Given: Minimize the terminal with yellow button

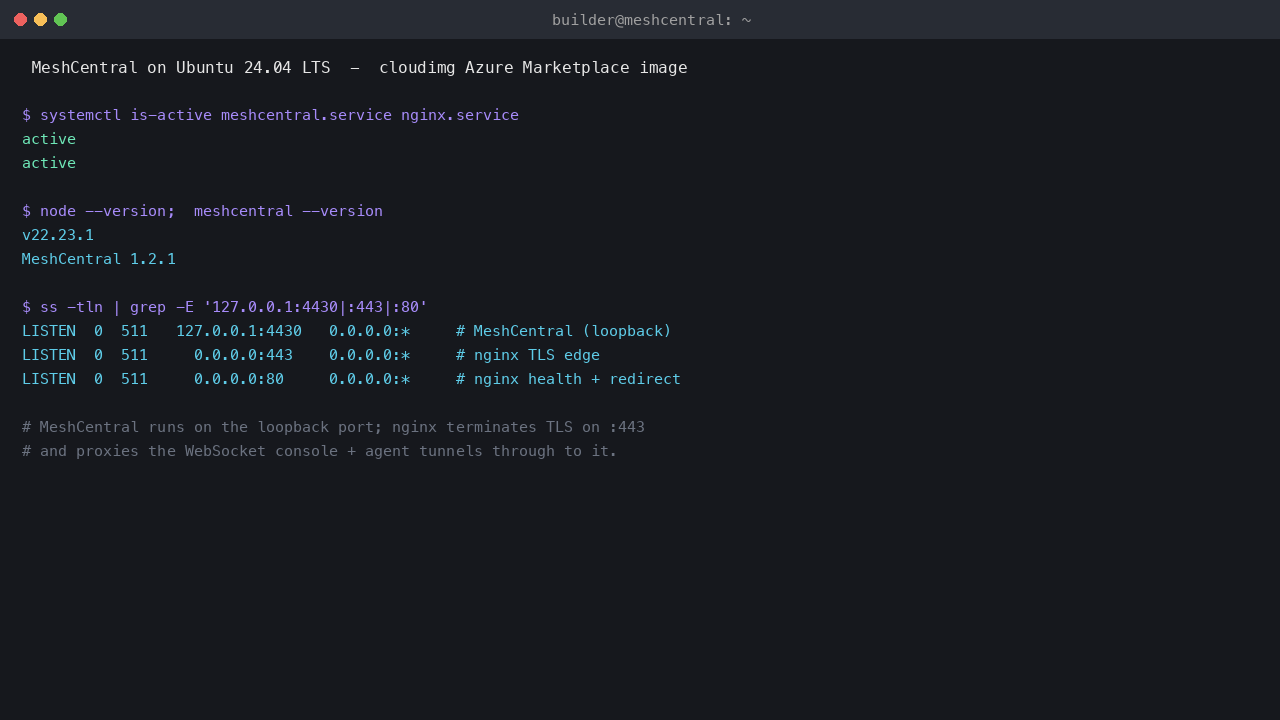Looking at the screenshot, I should [40, 19].
